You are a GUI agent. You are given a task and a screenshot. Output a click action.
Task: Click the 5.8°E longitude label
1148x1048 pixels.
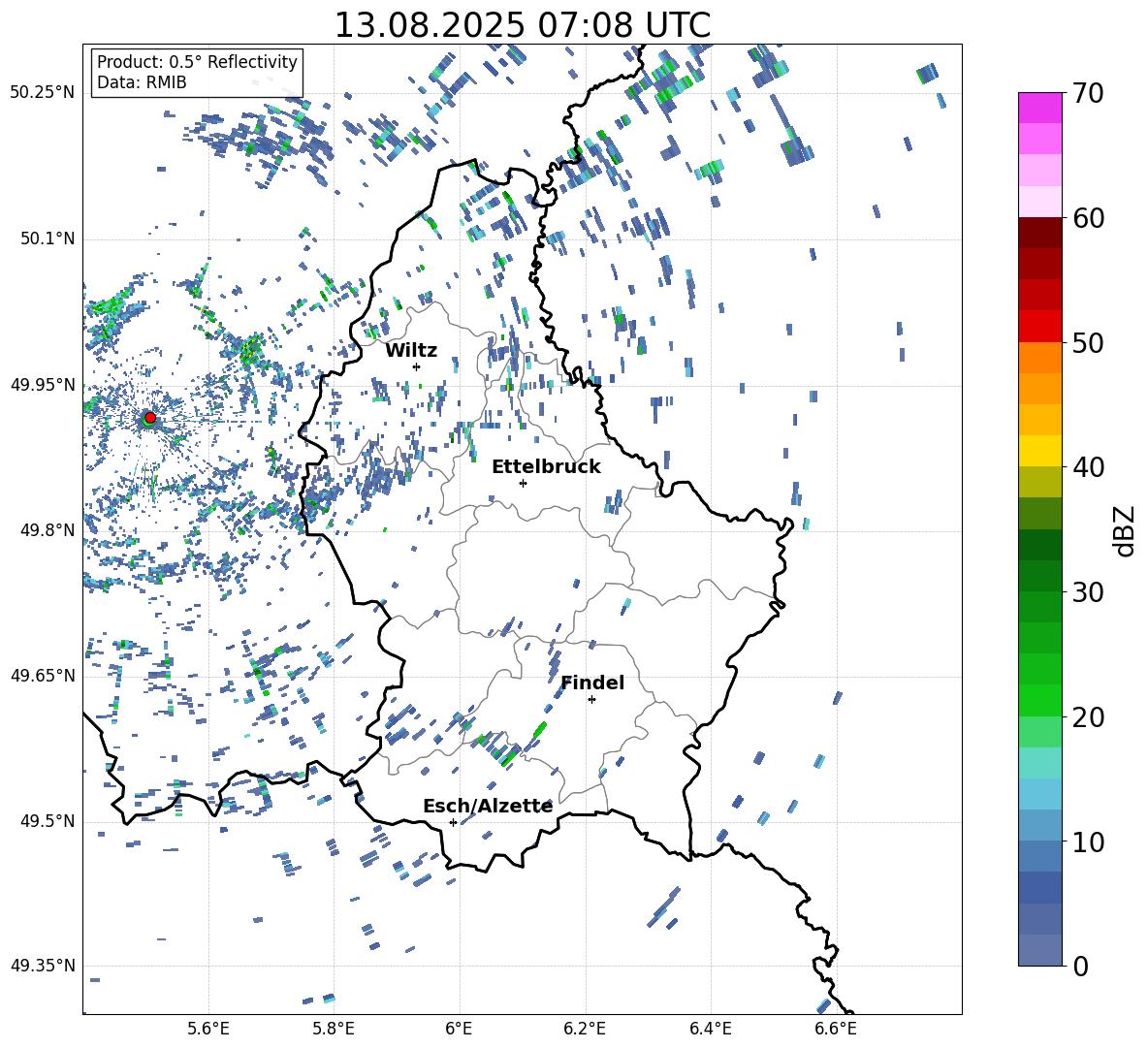click(x=334, y=1029)
